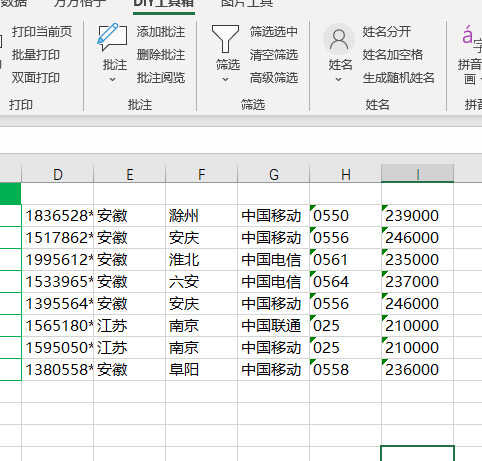Open the 方方格子 ribbon tab
The height and width of the screenshot is (461, 482).
80,4
